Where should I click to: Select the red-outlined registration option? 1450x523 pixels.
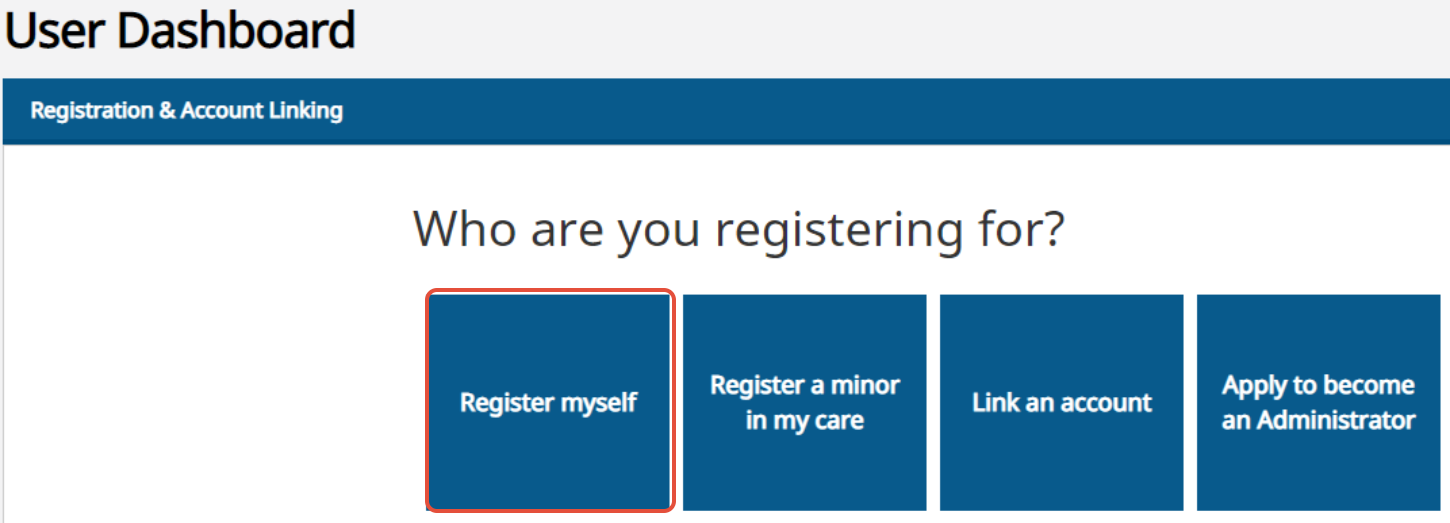point(549,402)
